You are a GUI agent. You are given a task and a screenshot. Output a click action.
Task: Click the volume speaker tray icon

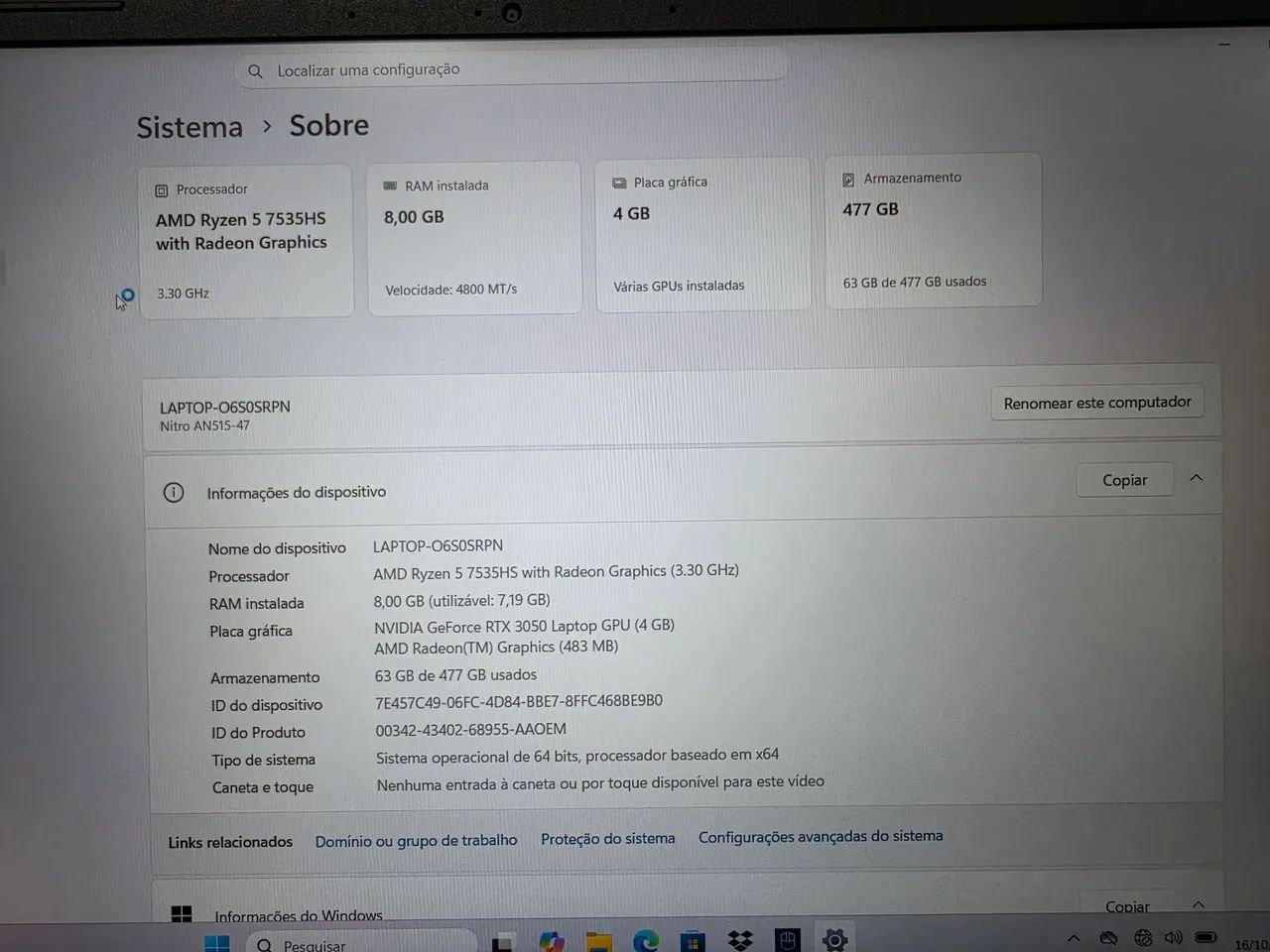tap(1174, 938)
